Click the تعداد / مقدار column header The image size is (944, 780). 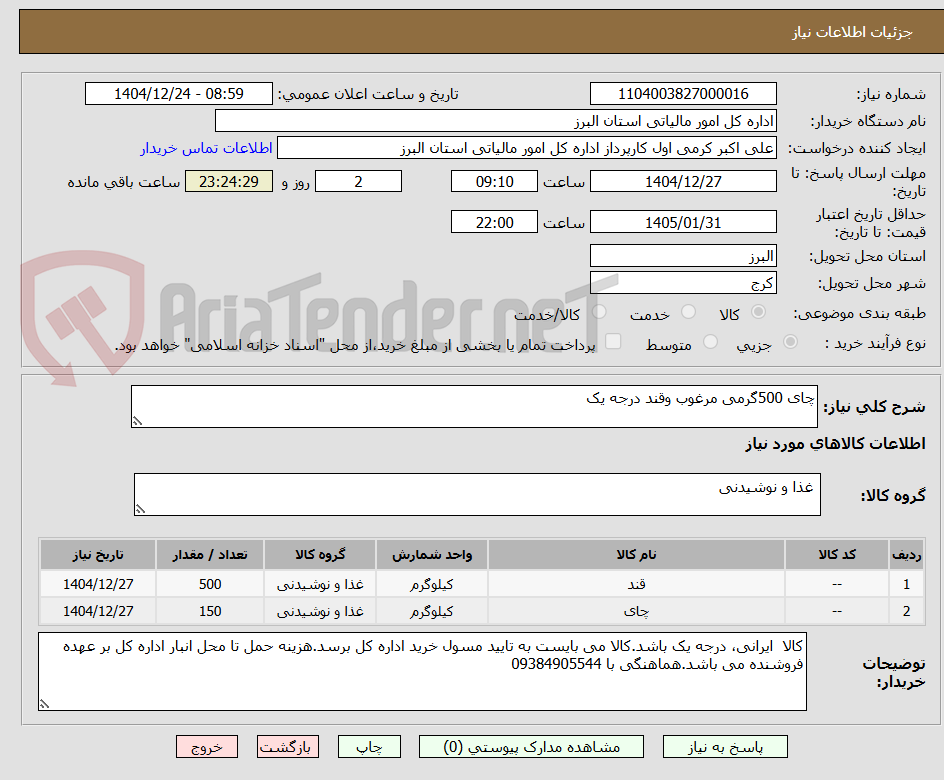click(x=210, y=554)
